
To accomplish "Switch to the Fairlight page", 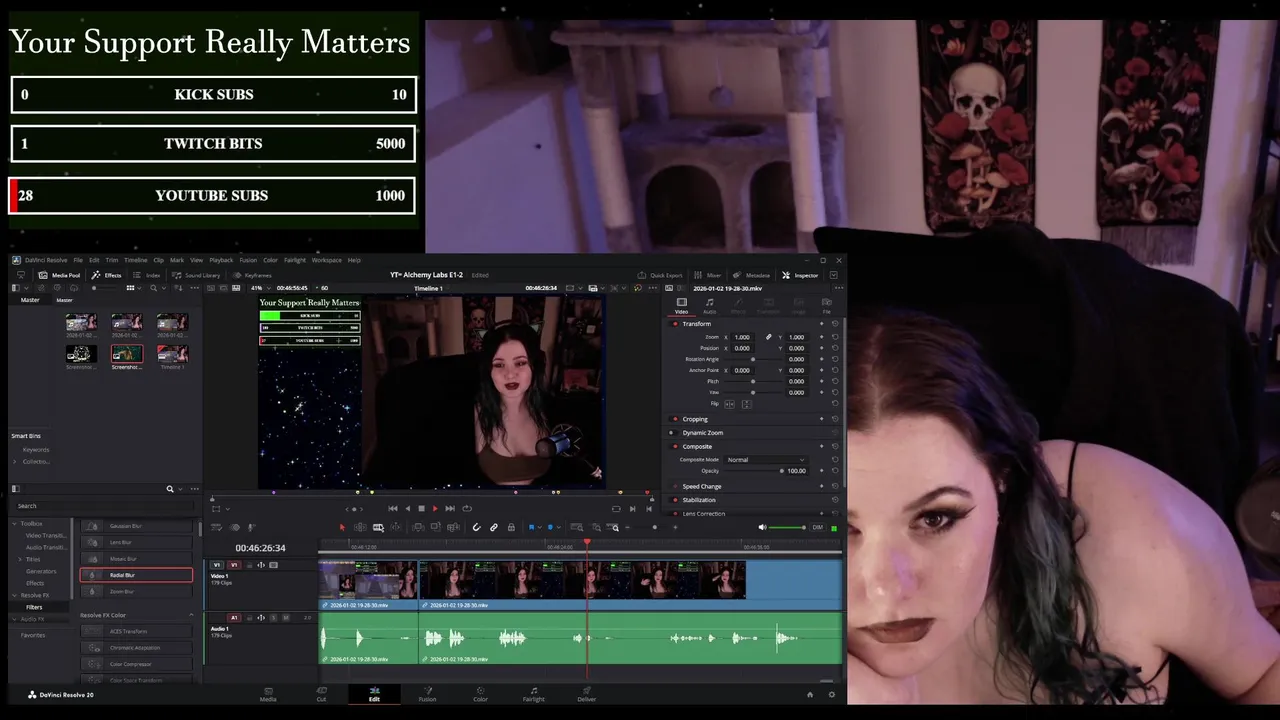I will (534, 694).
